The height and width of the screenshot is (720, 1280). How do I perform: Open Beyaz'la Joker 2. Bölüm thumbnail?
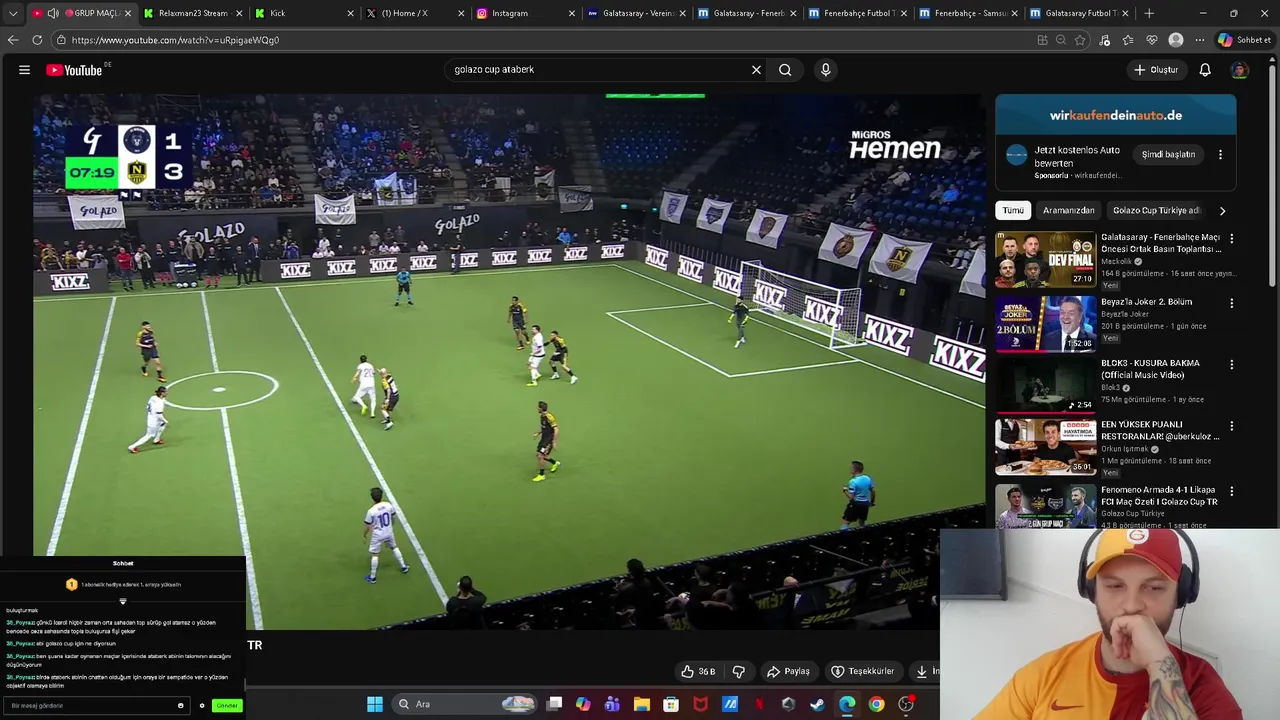point(1045,324)
